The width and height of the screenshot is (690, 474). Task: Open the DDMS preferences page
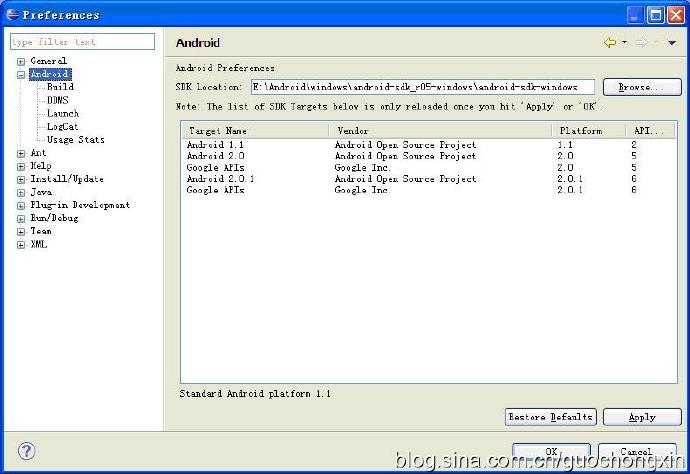coord(58,100)
